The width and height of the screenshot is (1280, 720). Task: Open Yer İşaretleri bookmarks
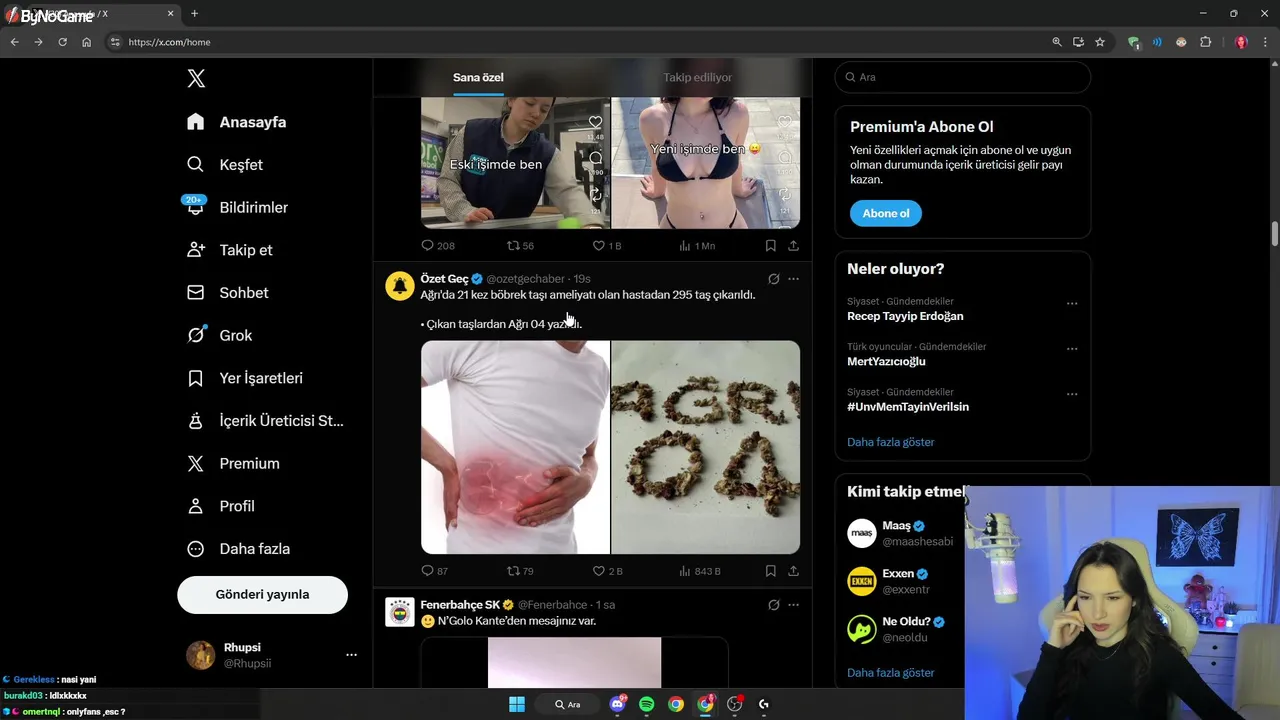[245, 378]
